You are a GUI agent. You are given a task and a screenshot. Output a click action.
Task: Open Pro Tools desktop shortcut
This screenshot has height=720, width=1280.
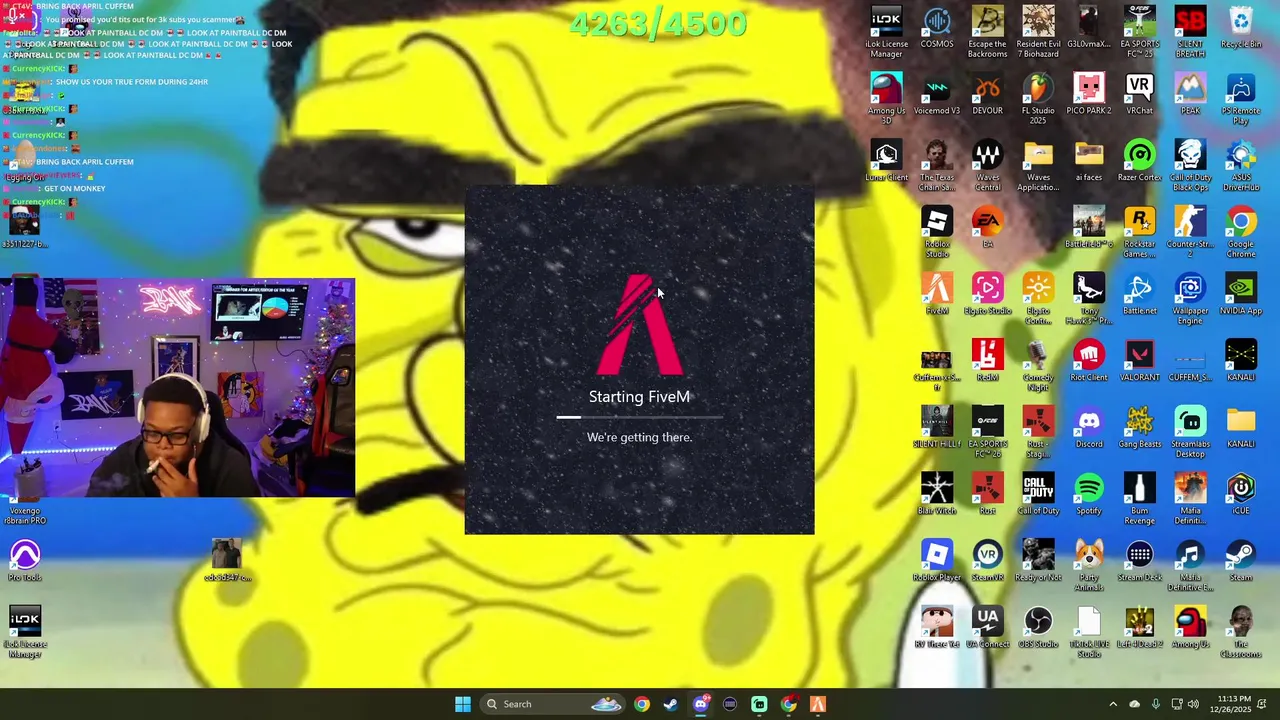(x=25, y=562)
